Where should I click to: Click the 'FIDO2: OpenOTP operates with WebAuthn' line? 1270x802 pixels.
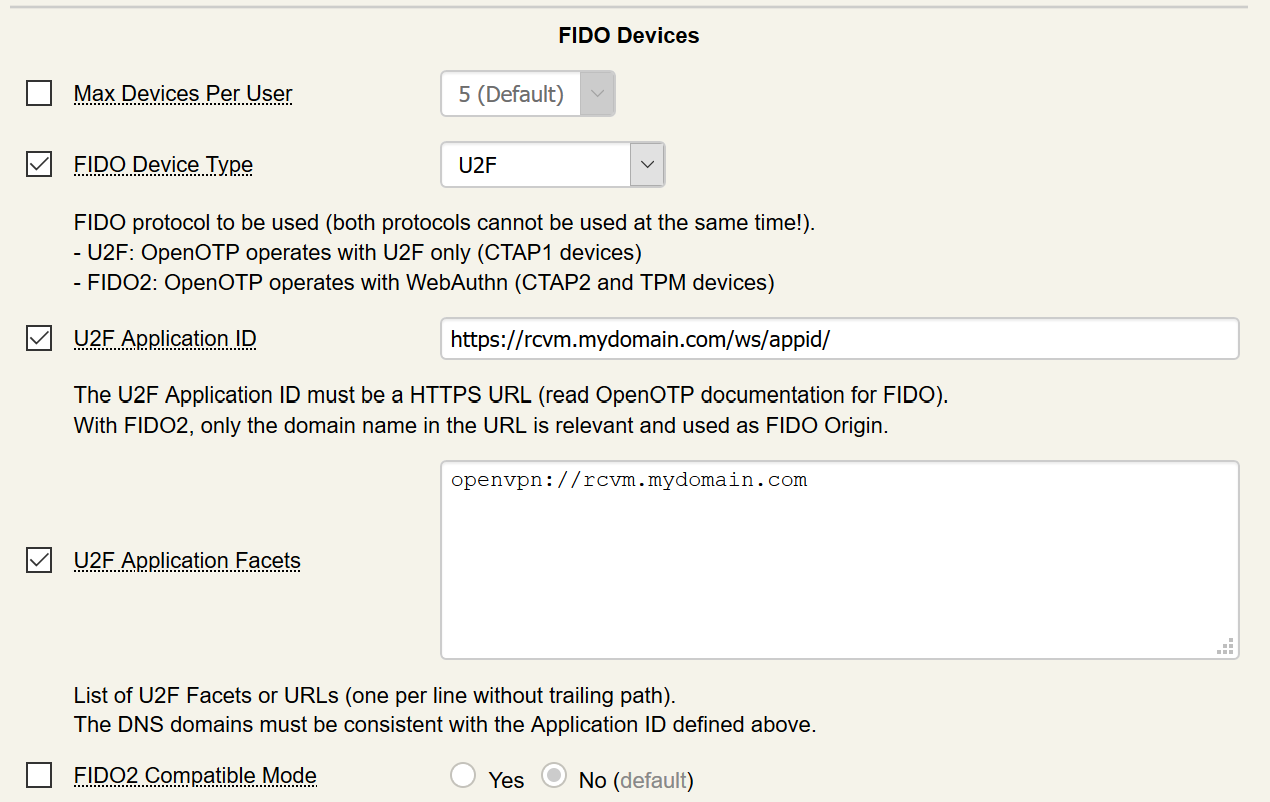[x=424, y=282]
